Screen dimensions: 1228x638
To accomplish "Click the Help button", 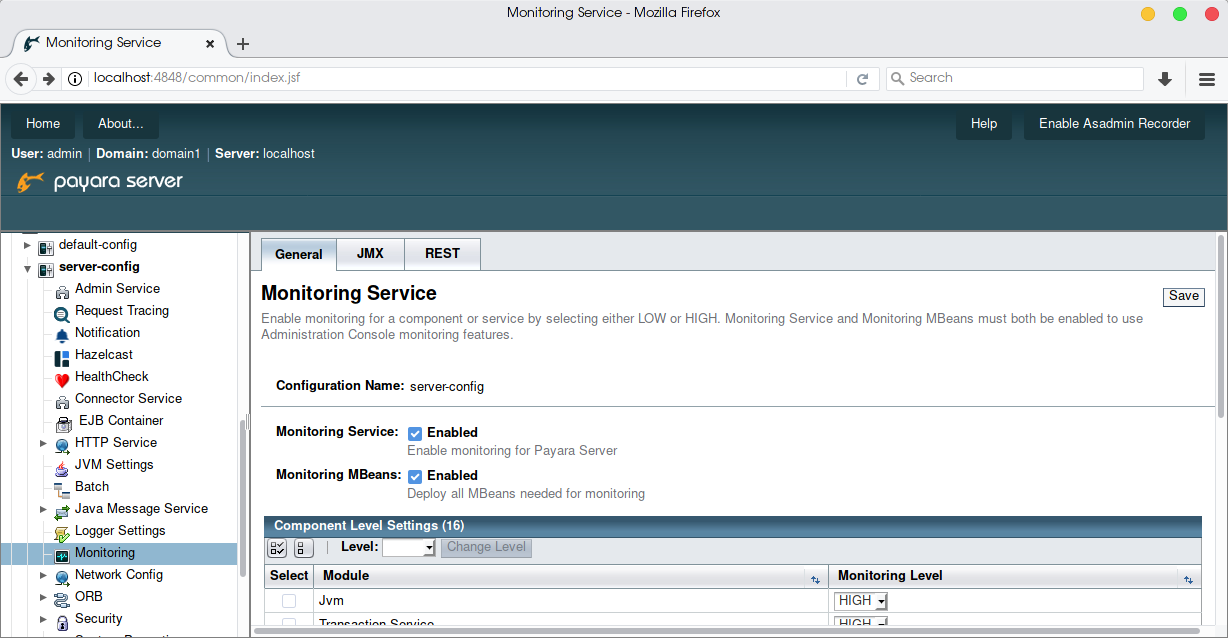I will pos(984,124).
